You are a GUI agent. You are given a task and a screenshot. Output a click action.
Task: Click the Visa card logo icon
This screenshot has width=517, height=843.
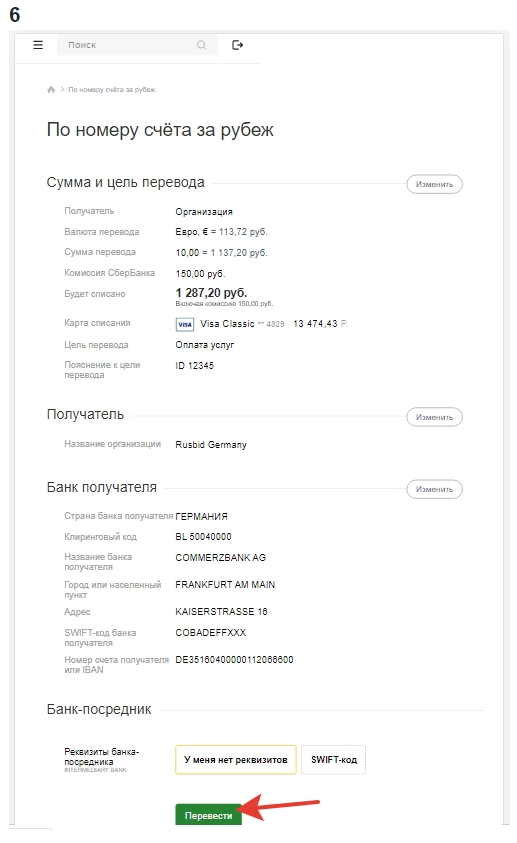coord(185,324)
